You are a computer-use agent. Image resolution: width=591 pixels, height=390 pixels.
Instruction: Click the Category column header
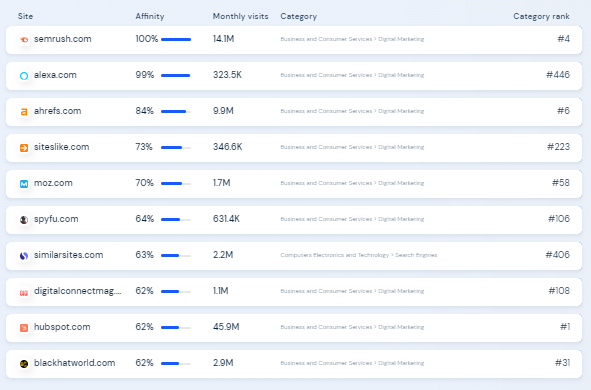tap(299, 16)
